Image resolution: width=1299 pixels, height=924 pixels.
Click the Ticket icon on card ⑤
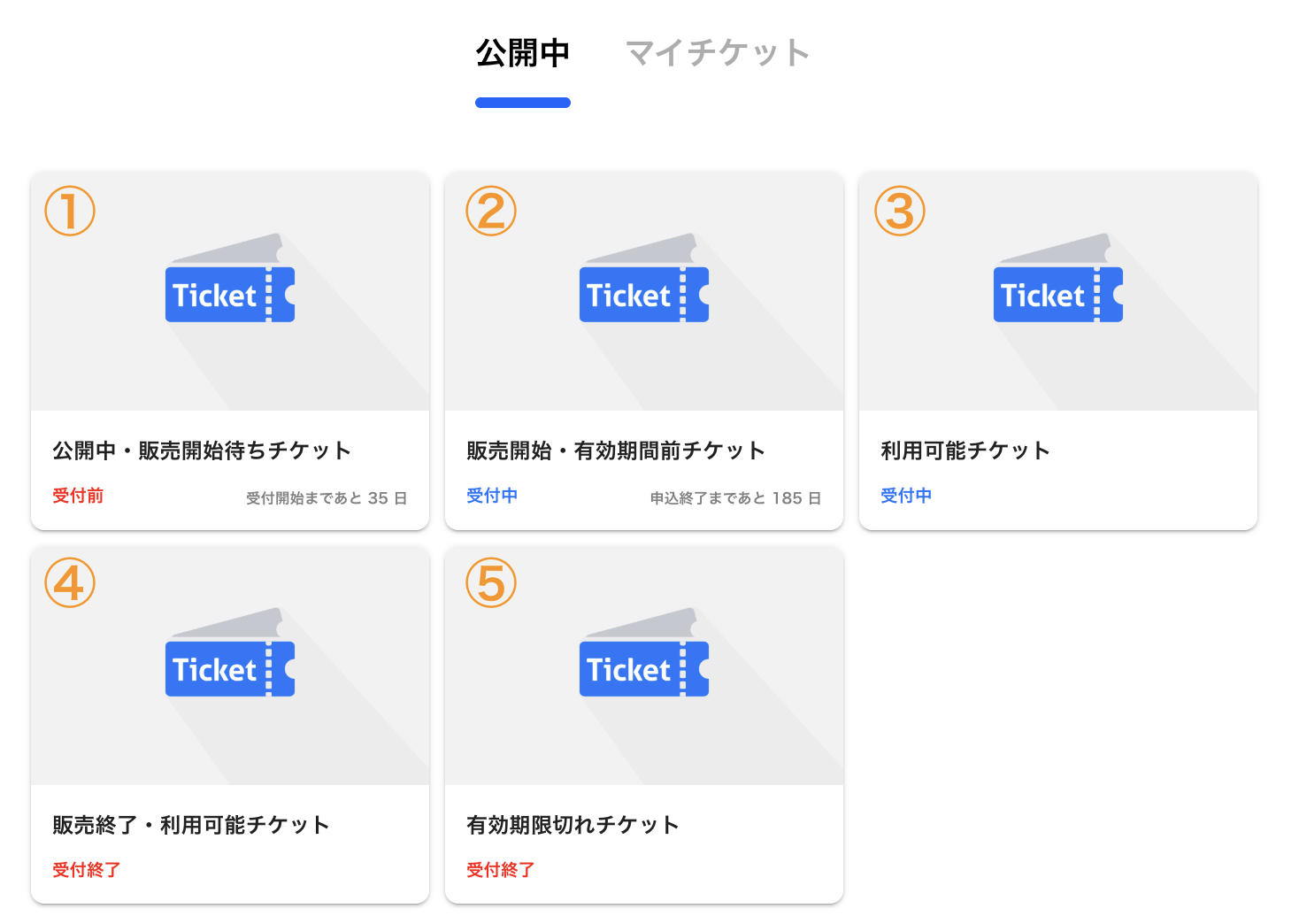643,668
